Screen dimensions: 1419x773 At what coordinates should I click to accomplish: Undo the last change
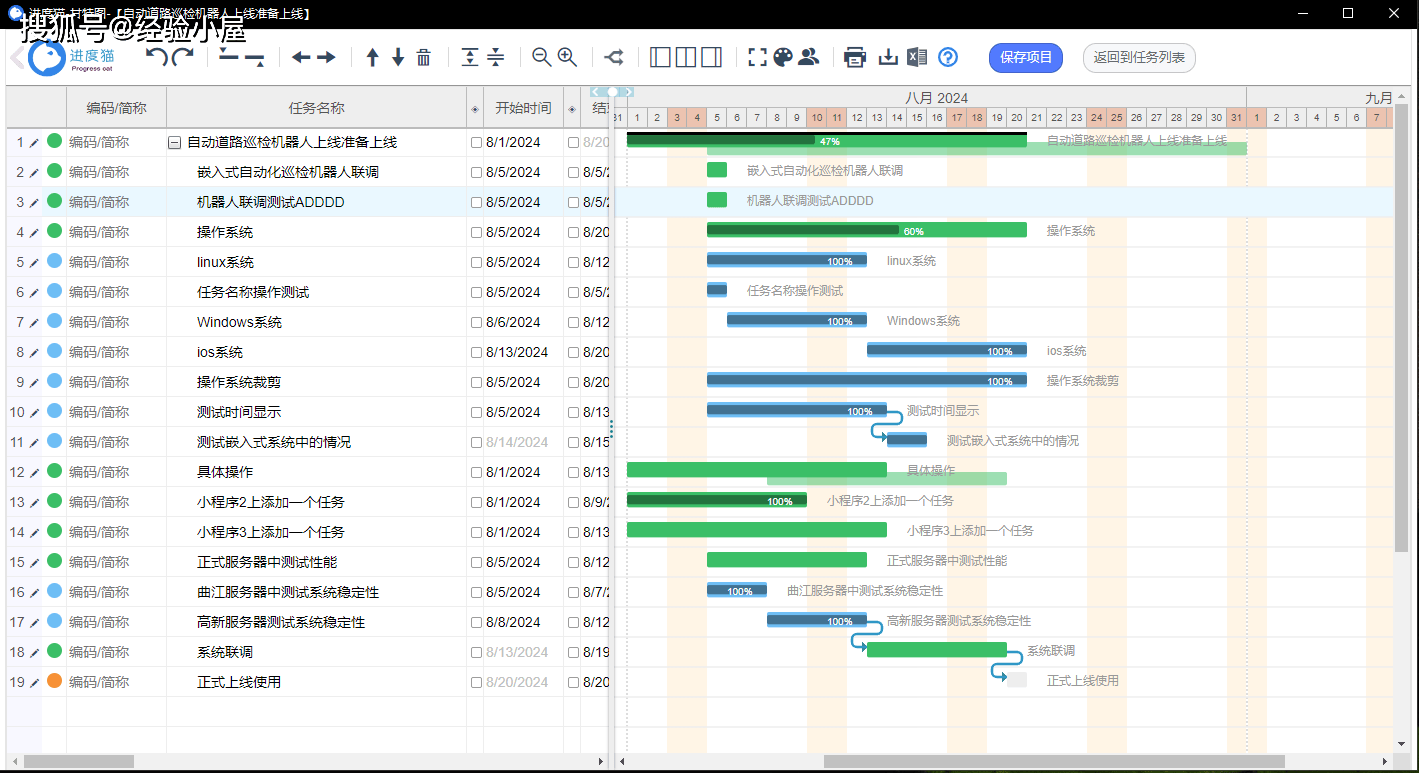pyautogui.click(x=157, y=57)
